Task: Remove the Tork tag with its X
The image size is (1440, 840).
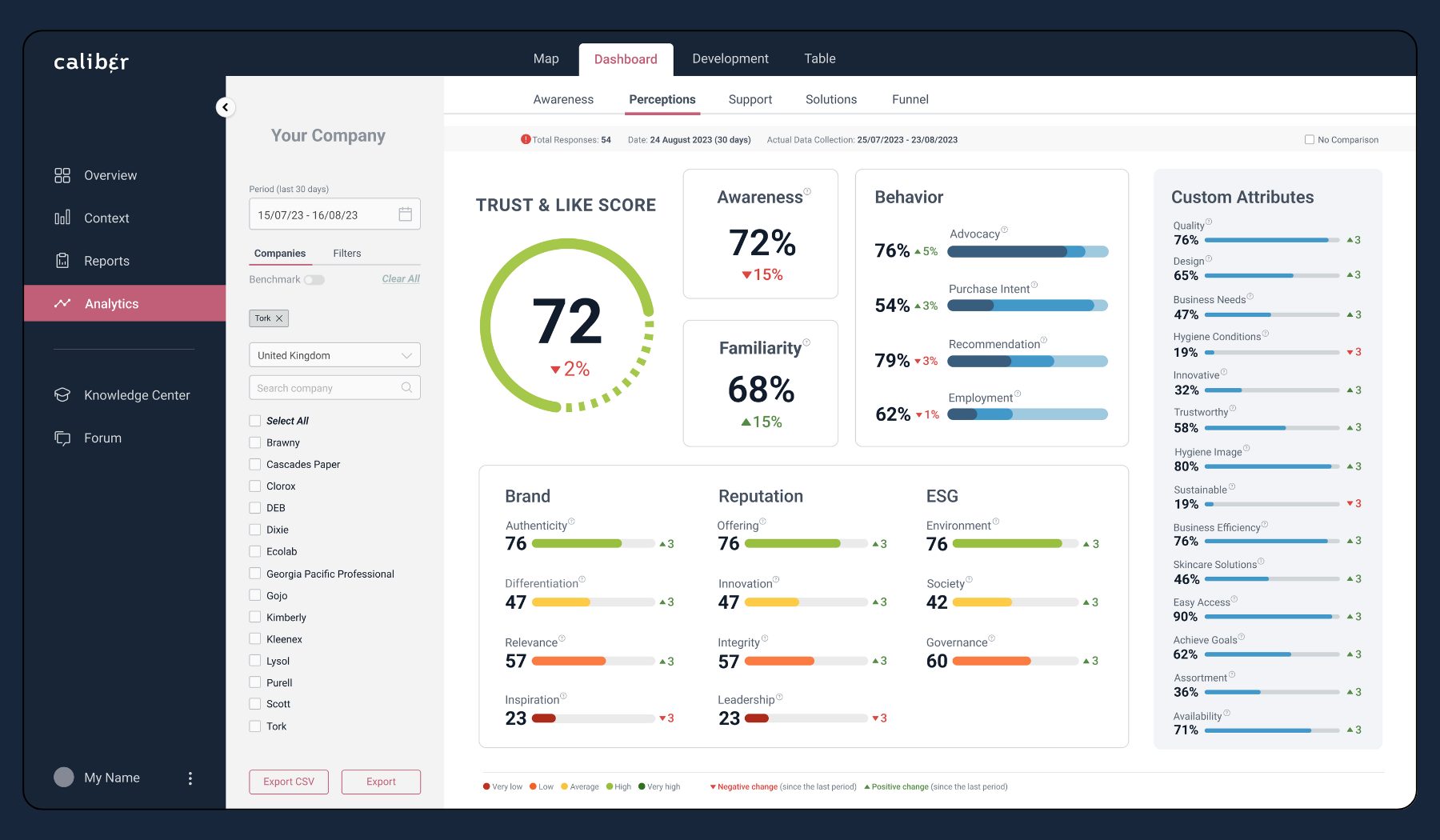Action: click(279, 318)
